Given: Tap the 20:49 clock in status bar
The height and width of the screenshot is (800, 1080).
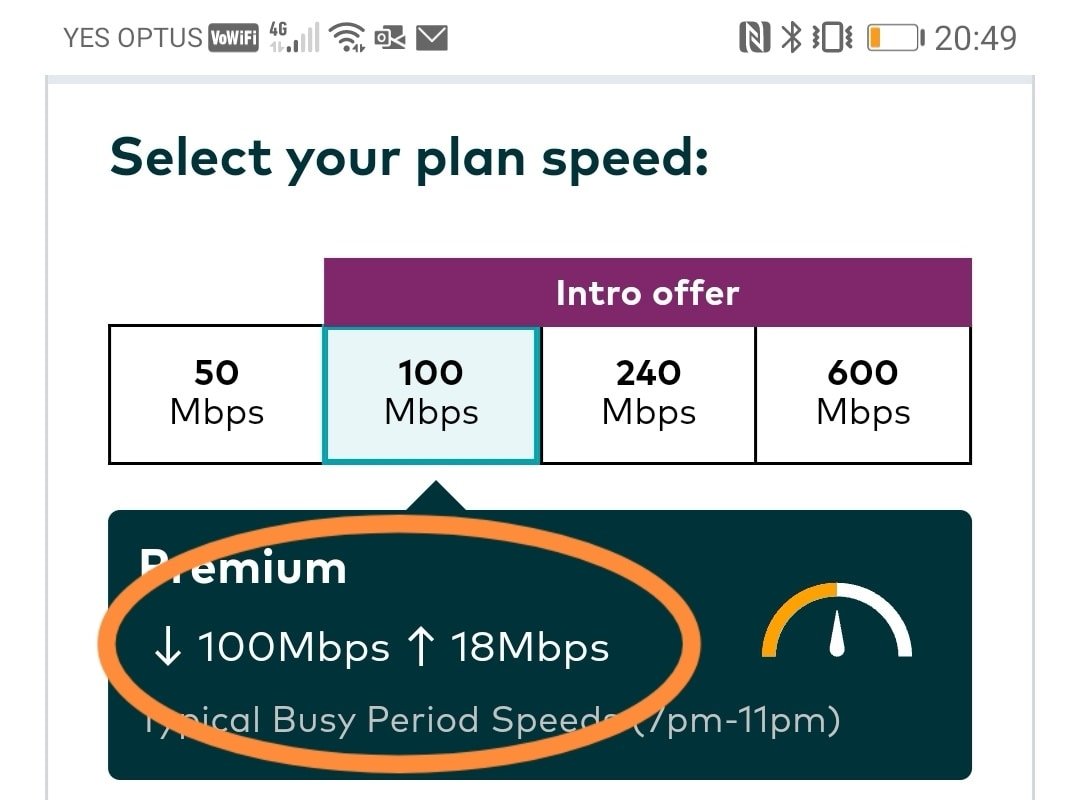Looking at the screenshot, I should pyautogui.click(x=975, y=38).
